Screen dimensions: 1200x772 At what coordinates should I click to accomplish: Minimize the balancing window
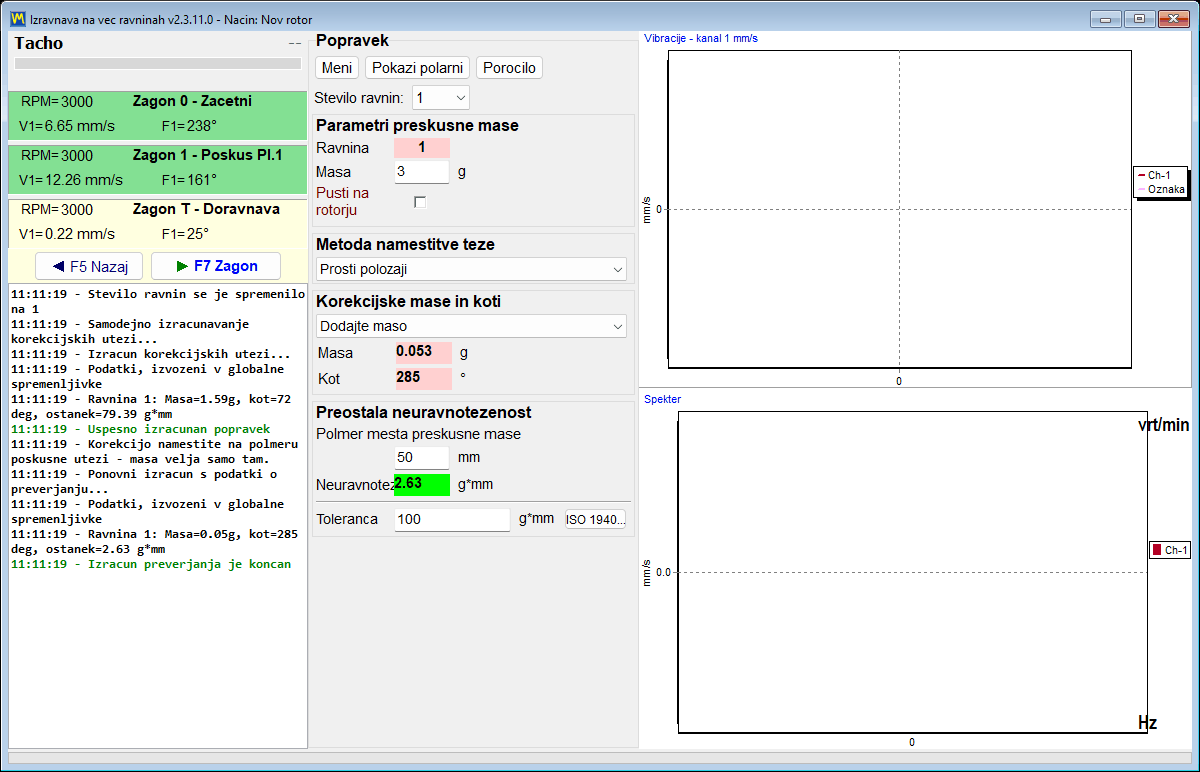point(1106,19)
